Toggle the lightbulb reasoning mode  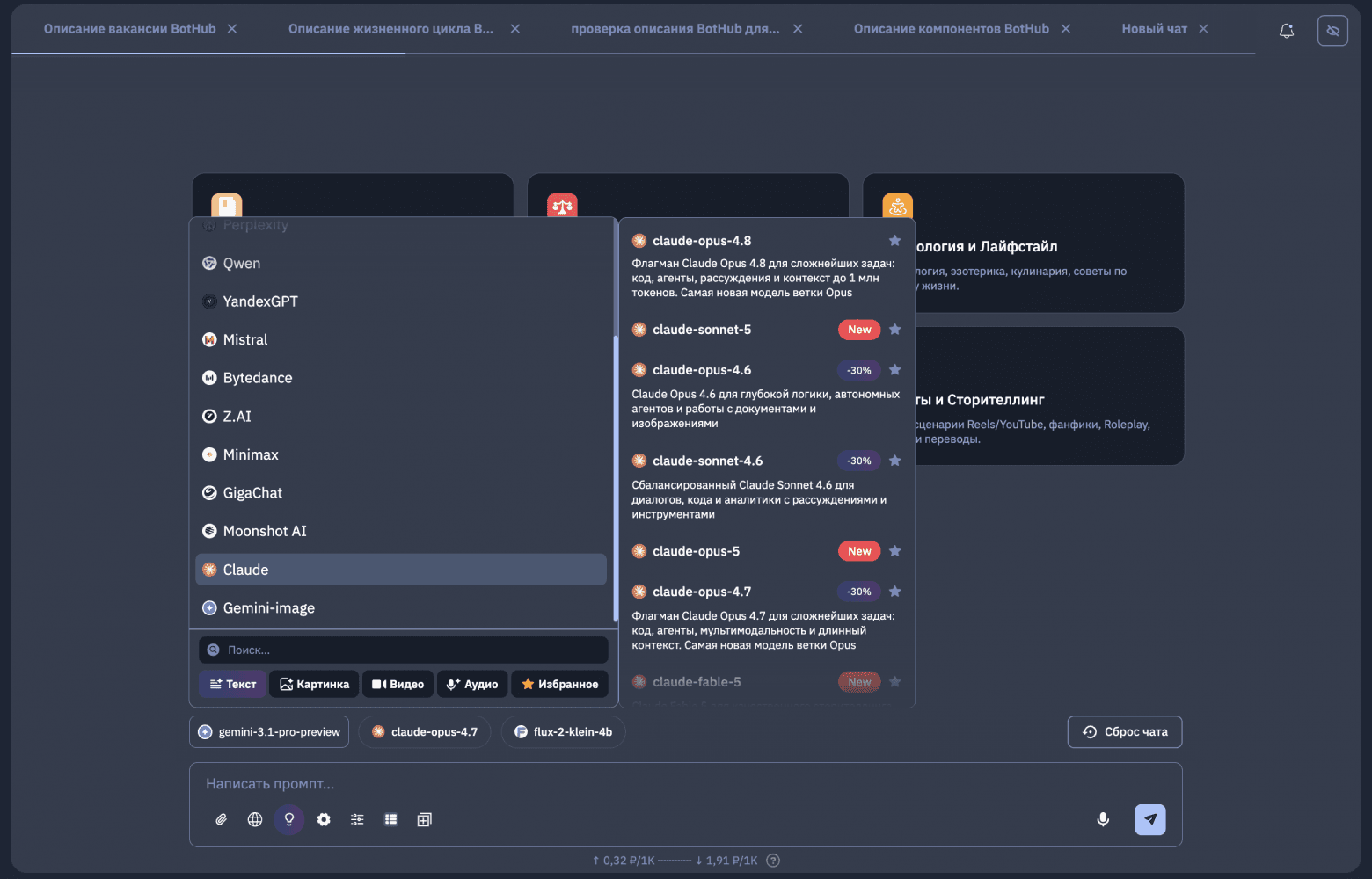pos(288,820)
